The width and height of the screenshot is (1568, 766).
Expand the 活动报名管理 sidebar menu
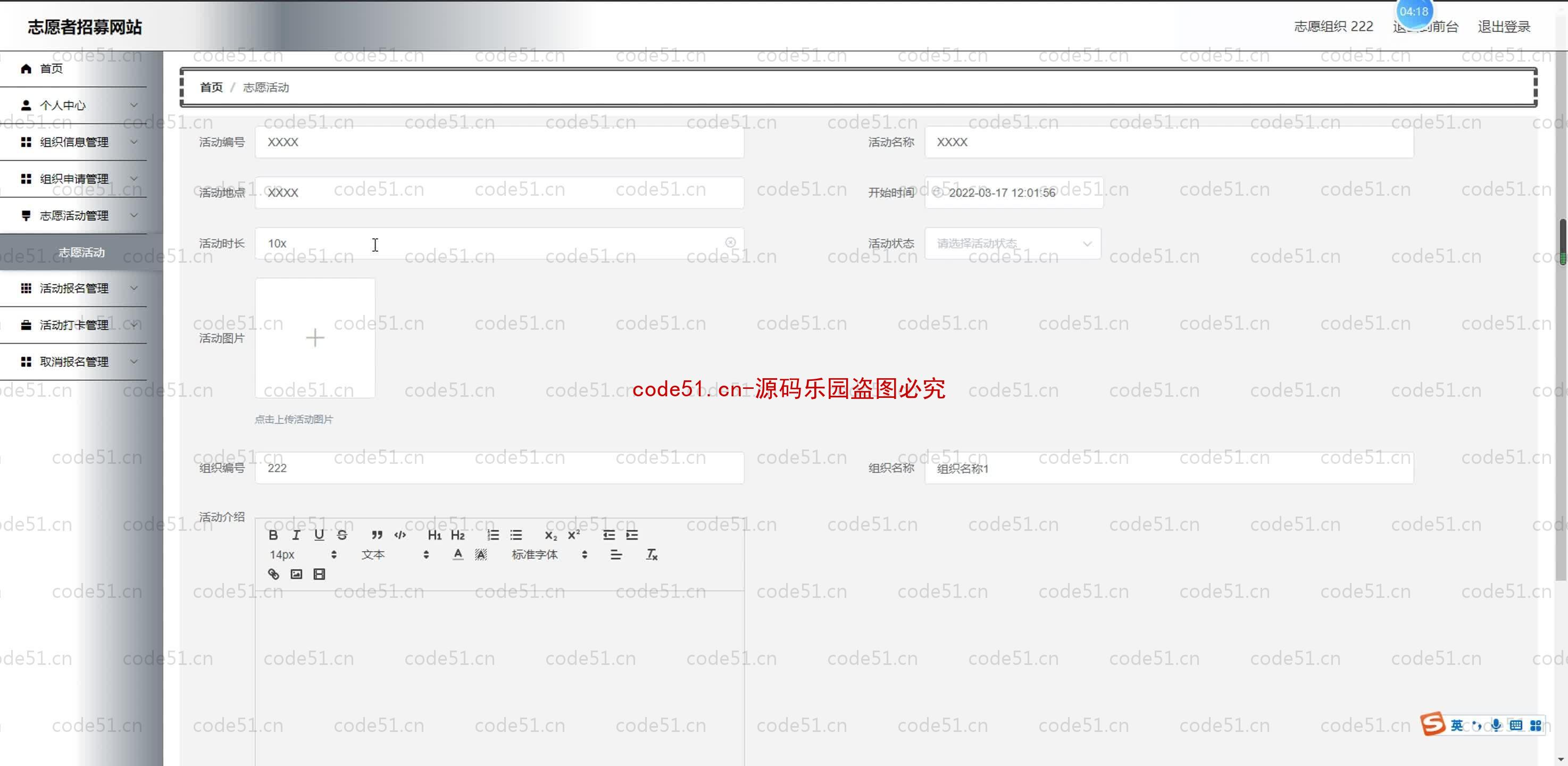pyautogui.click(x=73, y=288)
